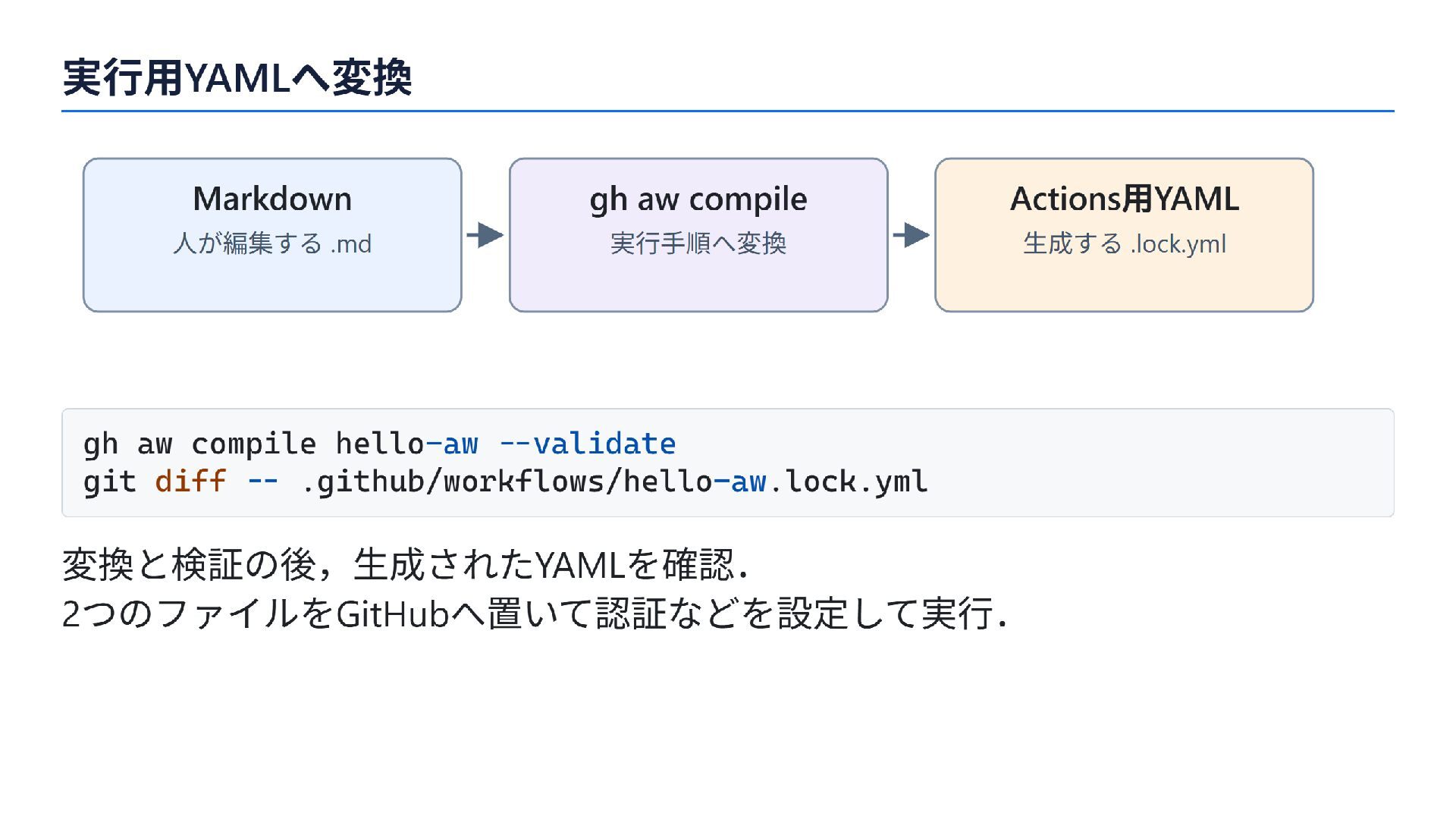Click the blue horizontal rule under the title
Screen dimensions: 1456x819
pos(728,111)
